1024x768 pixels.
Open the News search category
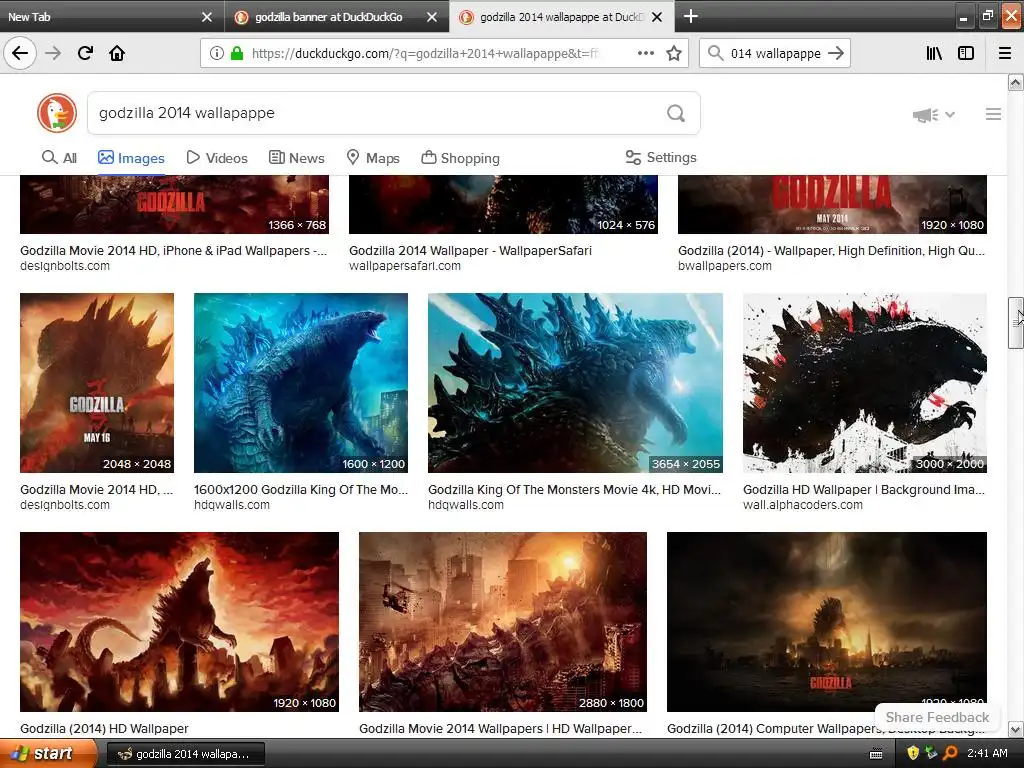[296, 157]
